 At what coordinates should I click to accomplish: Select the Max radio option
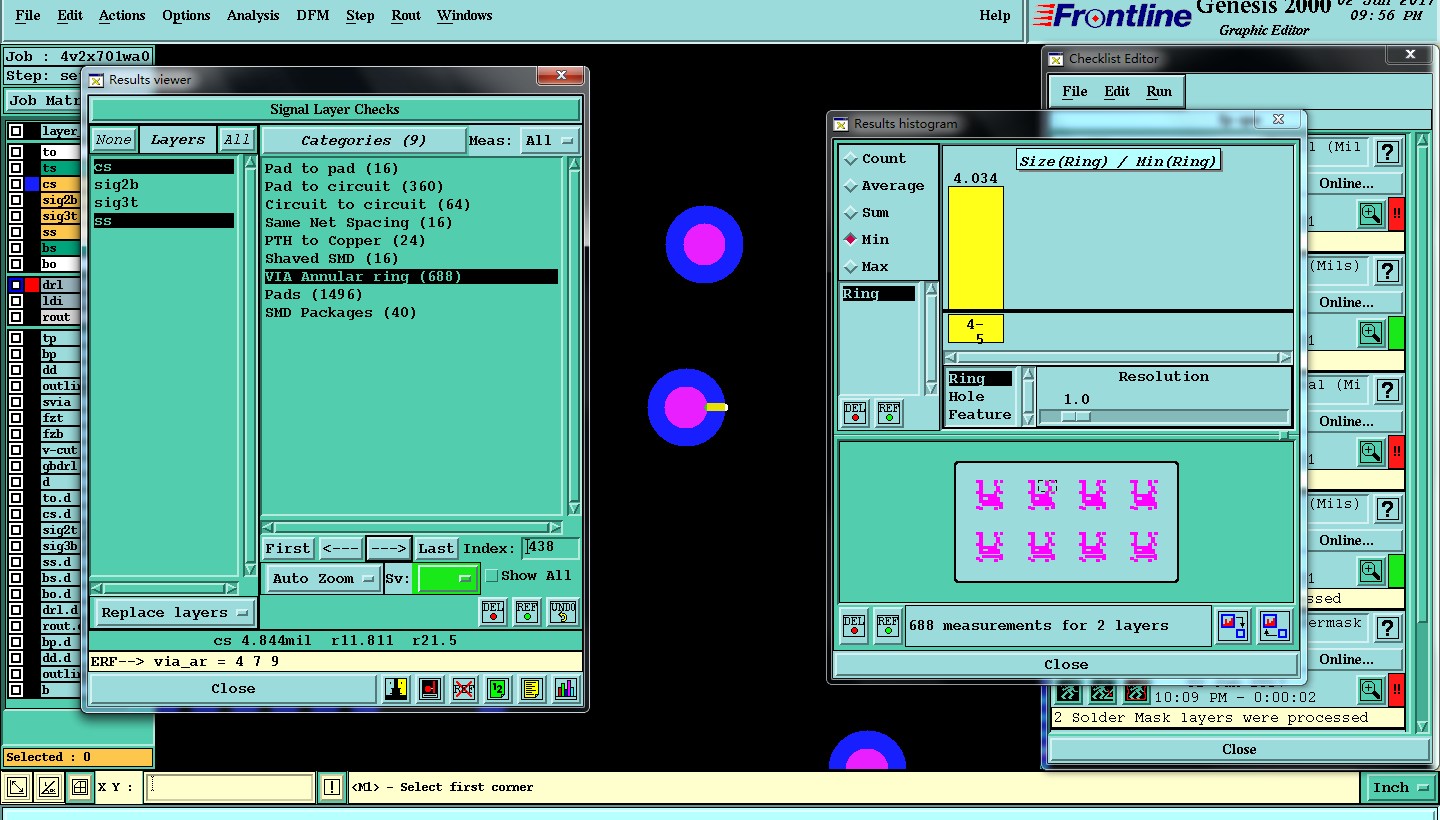(852, 267)
